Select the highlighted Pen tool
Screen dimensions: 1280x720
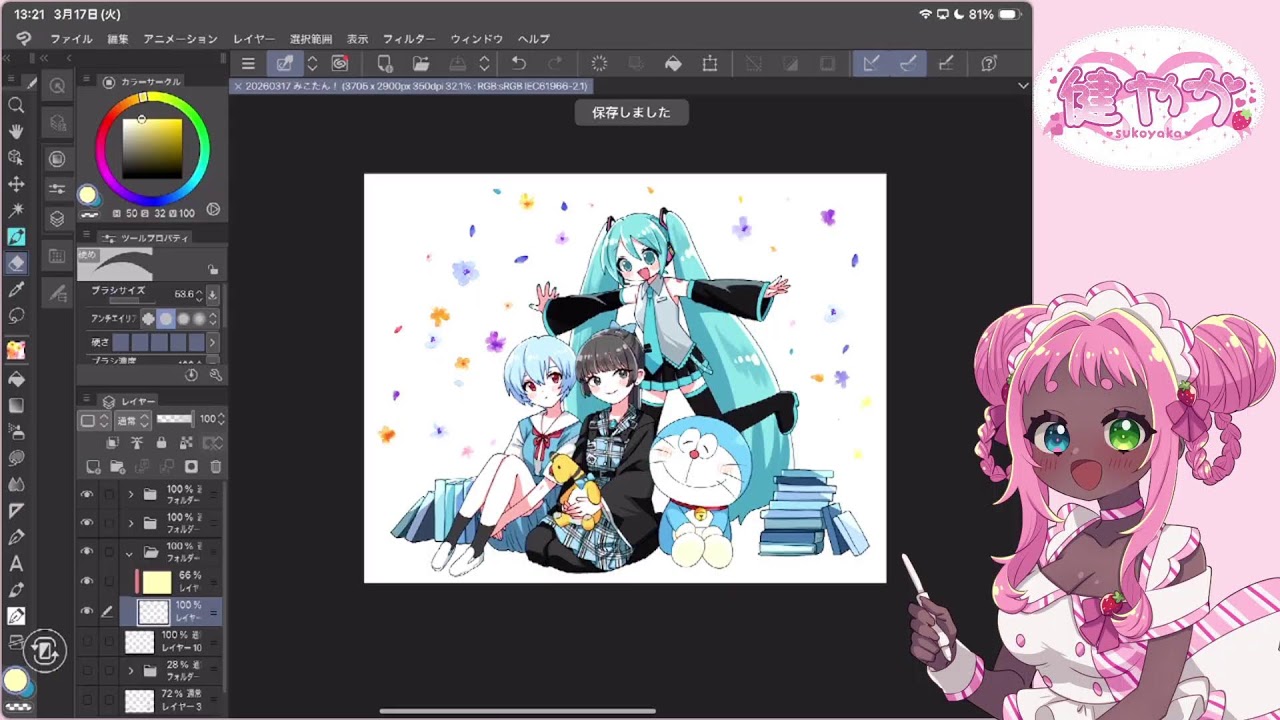pyautogui.click(x=16, y=237)
